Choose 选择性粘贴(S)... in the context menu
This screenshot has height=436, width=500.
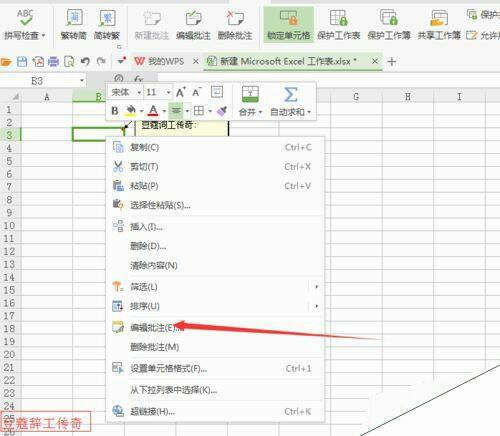pyautogui.click(x=215, y=205)
